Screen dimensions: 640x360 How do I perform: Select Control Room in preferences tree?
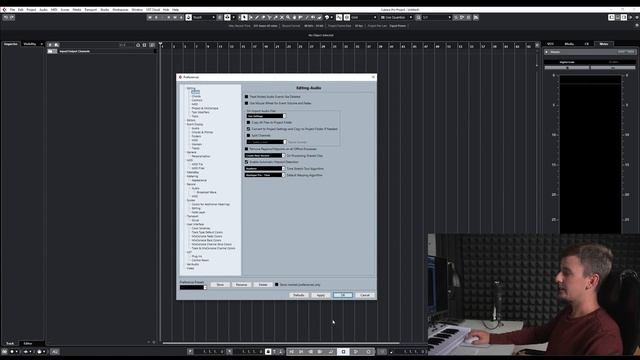click(200, 260)
